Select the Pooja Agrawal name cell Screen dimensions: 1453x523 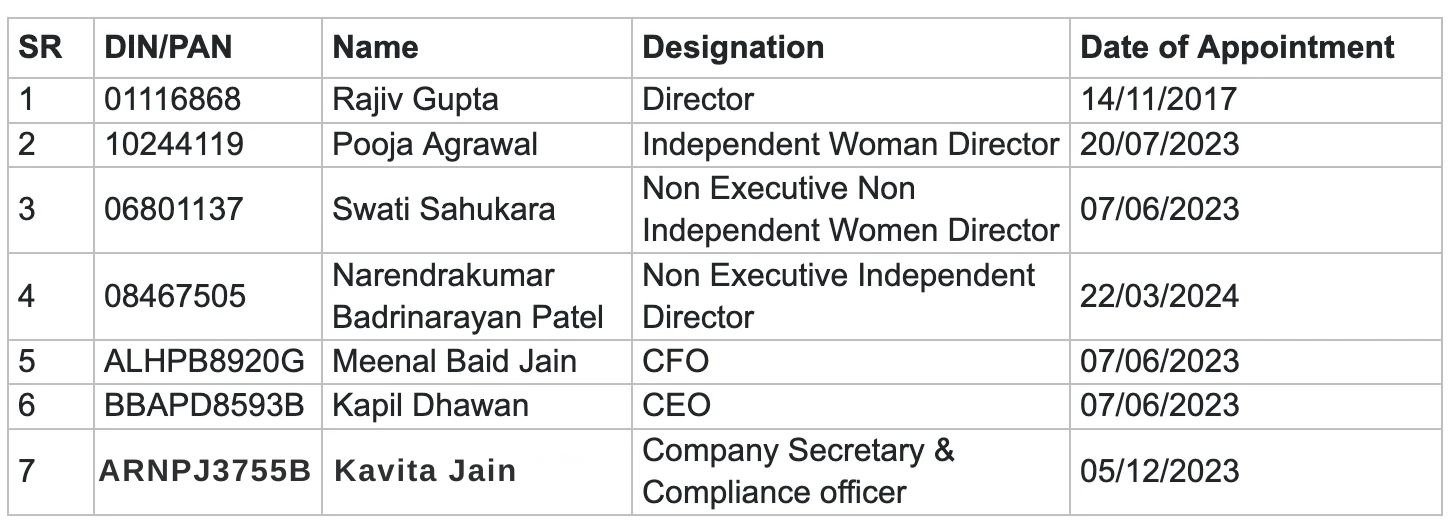[435, 144]
